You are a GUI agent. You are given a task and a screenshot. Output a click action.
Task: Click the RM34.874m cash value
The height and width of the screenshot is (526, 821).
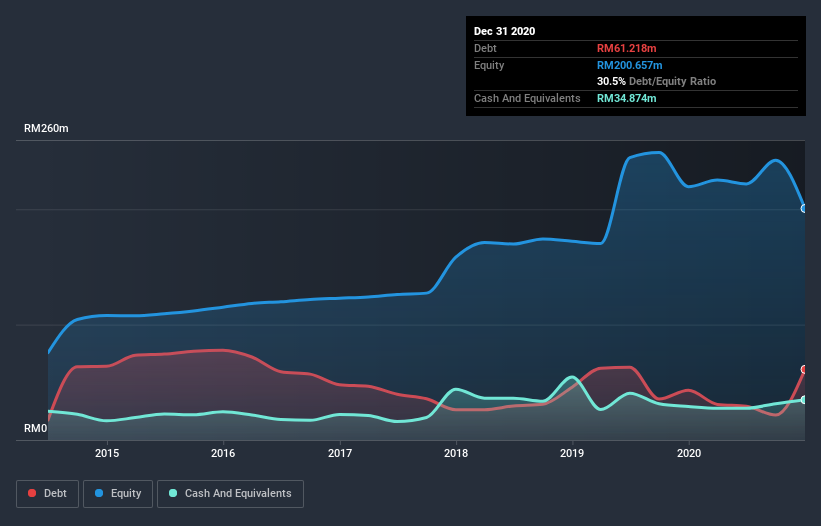tap(626, 98)
